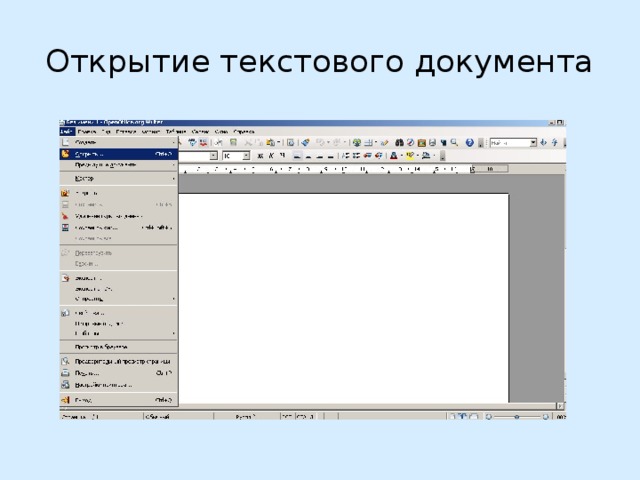Toggle Bullets list button
This screenshot has width=640, height=480.
pyautogui.click(x=356, y=156)
